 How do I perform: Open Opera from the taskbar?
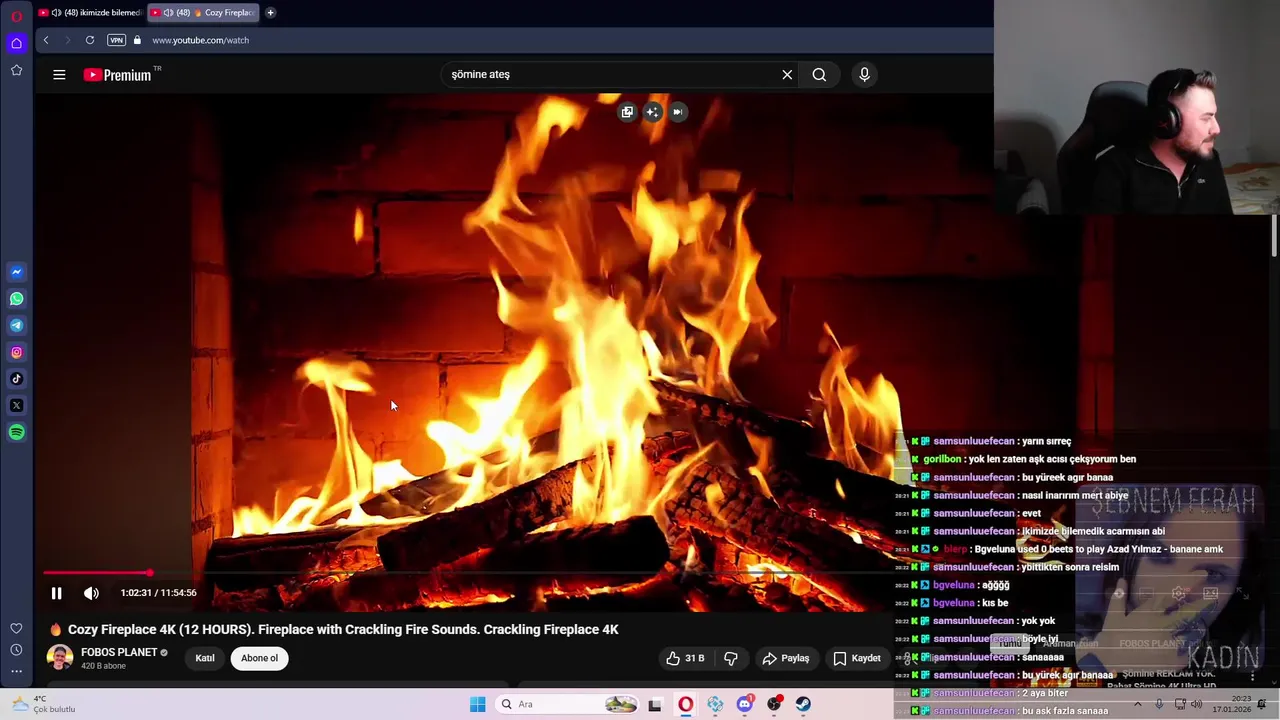685,704
